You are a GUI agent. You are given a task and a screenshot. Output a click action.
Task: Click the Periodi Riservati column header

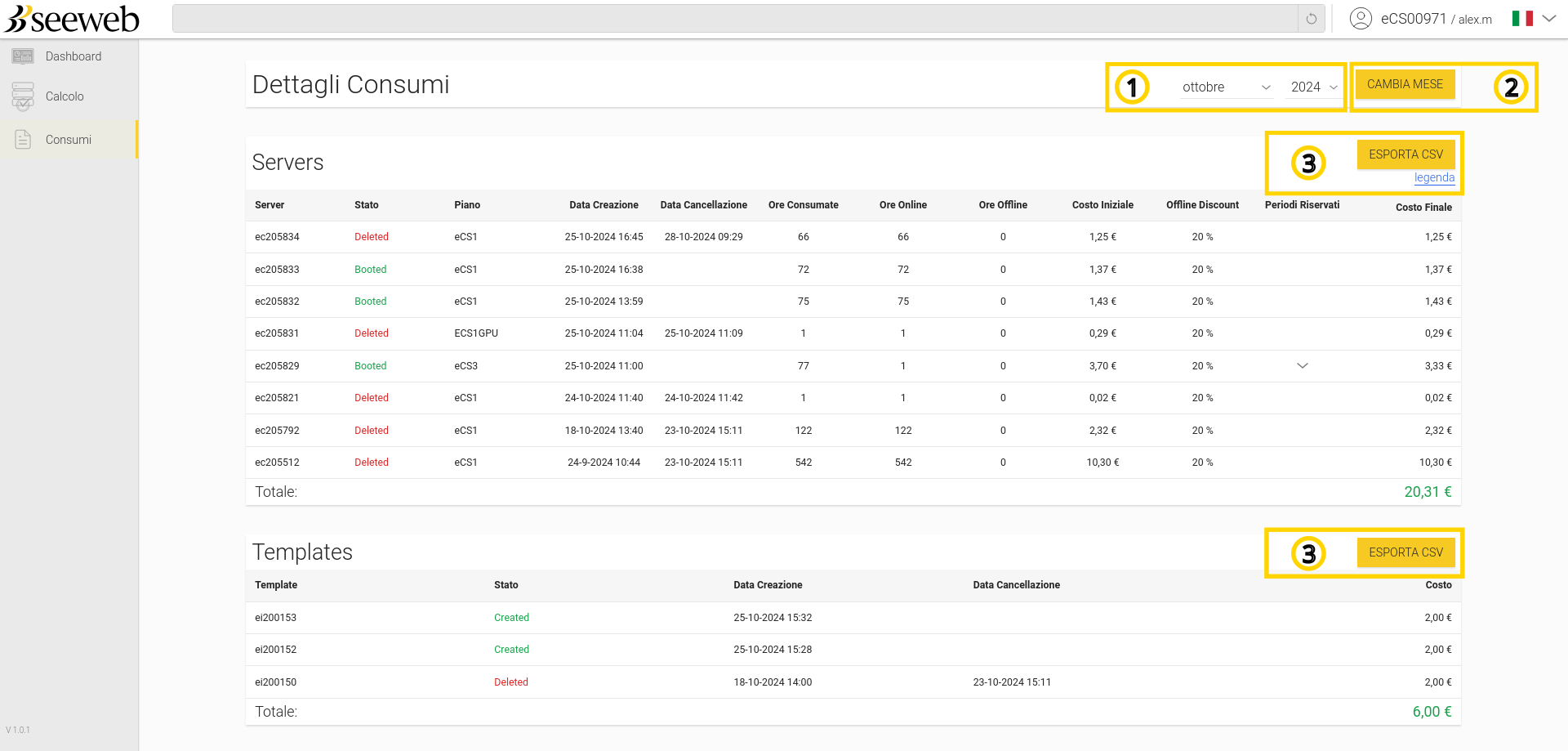[1302, 205]
